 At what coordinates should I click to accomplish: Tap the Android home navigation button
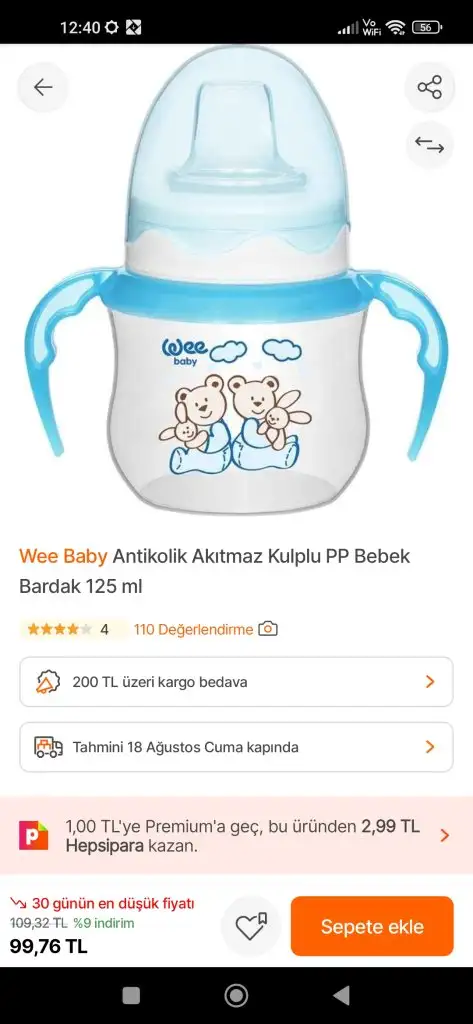click(x=236, y=995)
